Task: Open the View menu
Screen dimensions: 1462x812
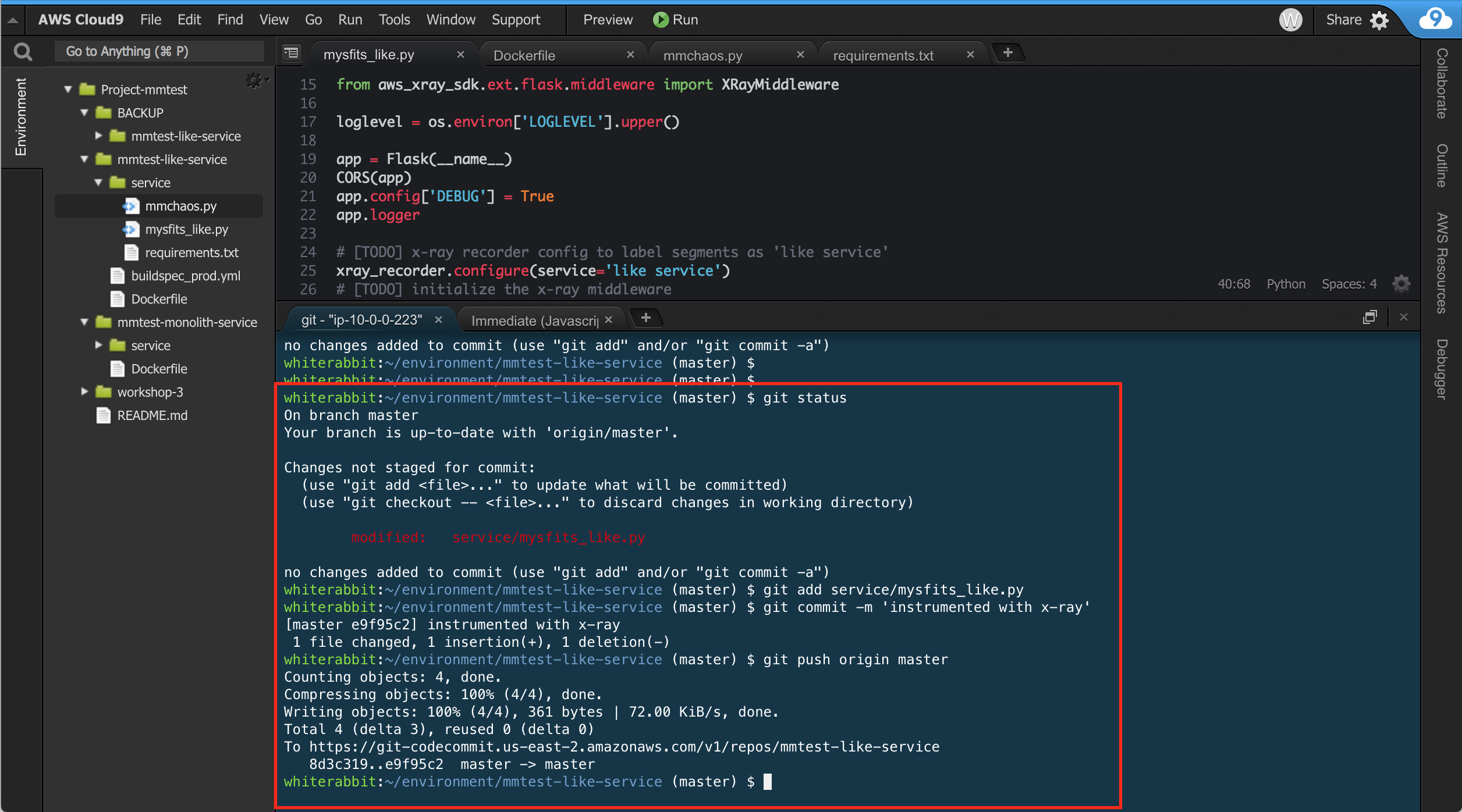Action: tap(274, 20)
